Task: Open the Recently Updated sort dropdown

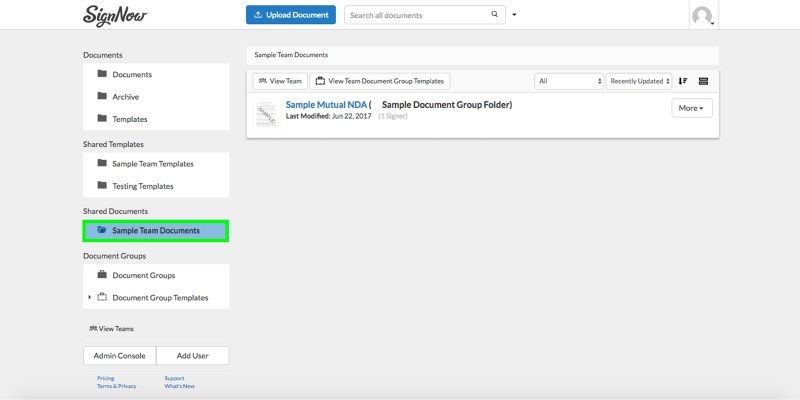Action: click(637, 81)
